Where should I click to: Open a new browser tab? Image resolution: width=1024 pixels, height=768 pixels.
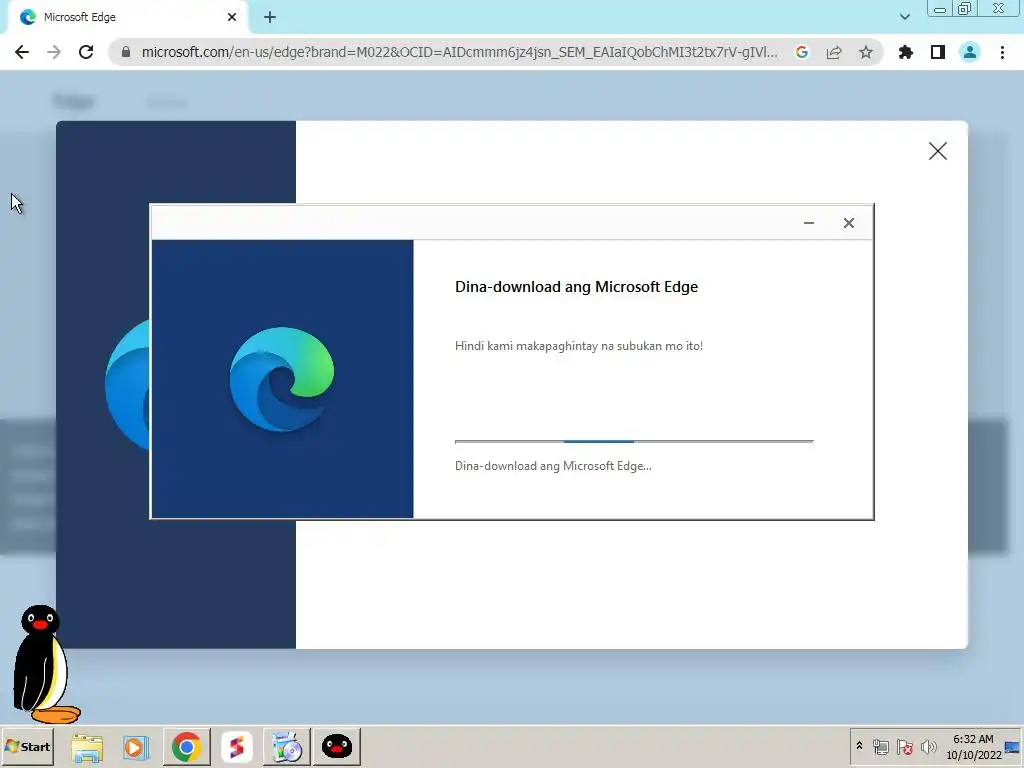270,17
